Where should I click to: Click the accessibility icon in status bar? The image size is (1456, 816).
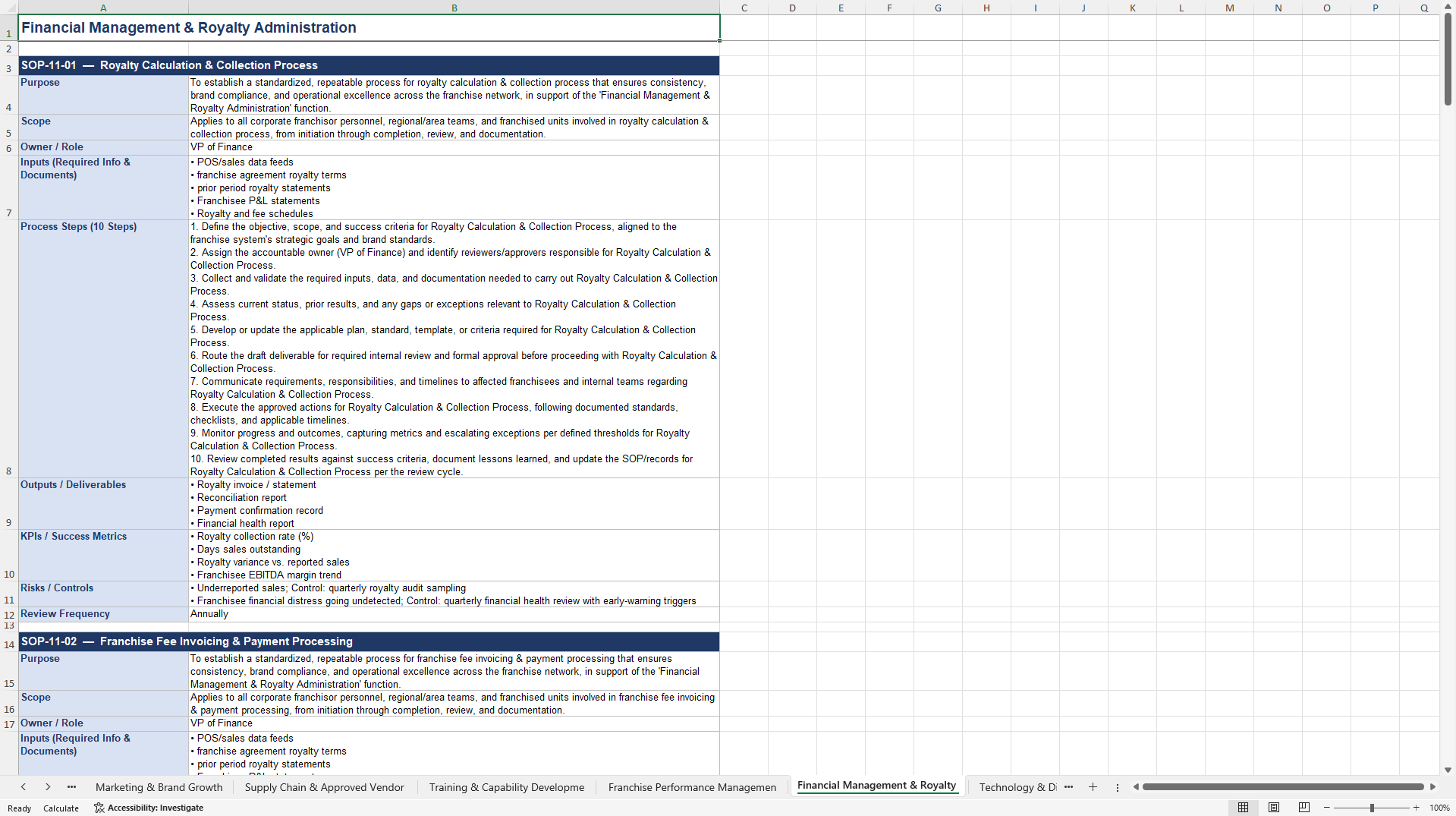[99, 808]
